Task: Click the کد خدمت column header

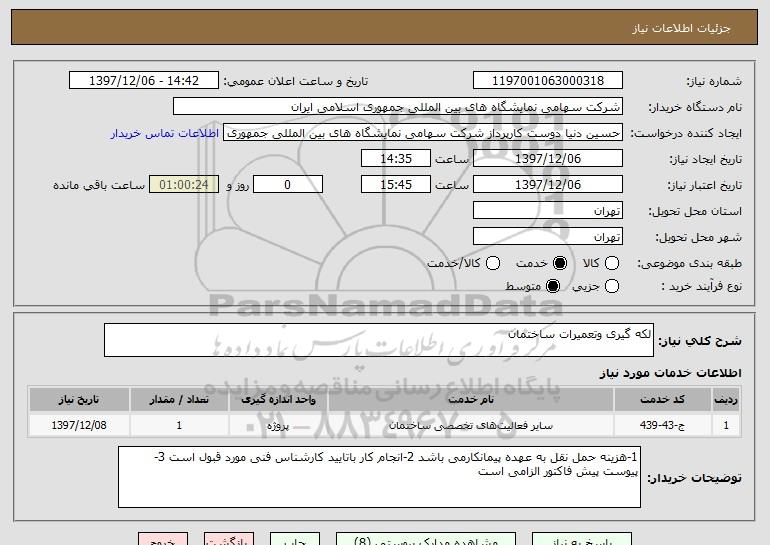Action: click(662, 400)
